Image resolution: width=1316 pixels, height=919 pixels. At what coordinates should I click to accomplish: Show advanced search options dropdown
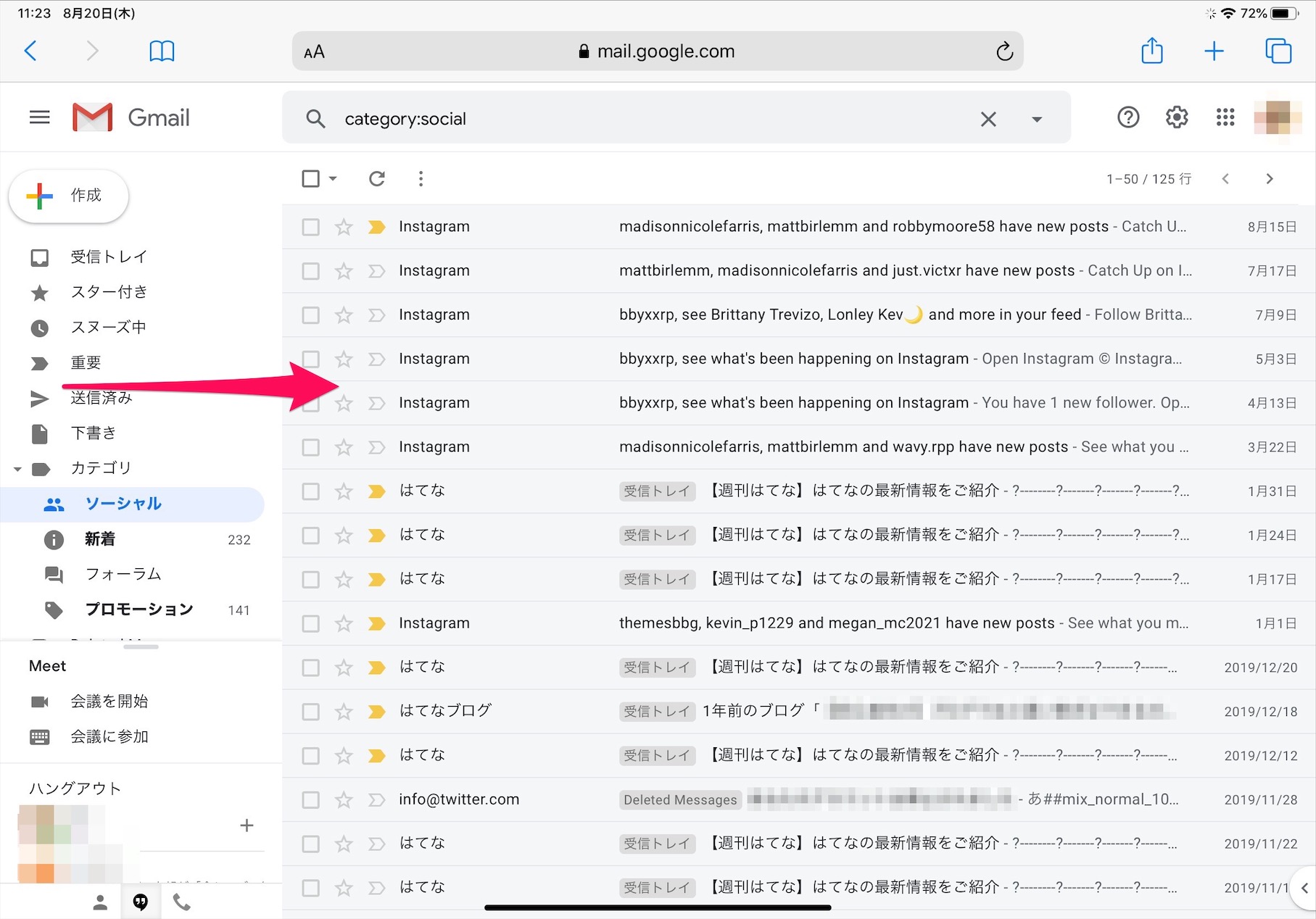click(x=1037, y=119)
